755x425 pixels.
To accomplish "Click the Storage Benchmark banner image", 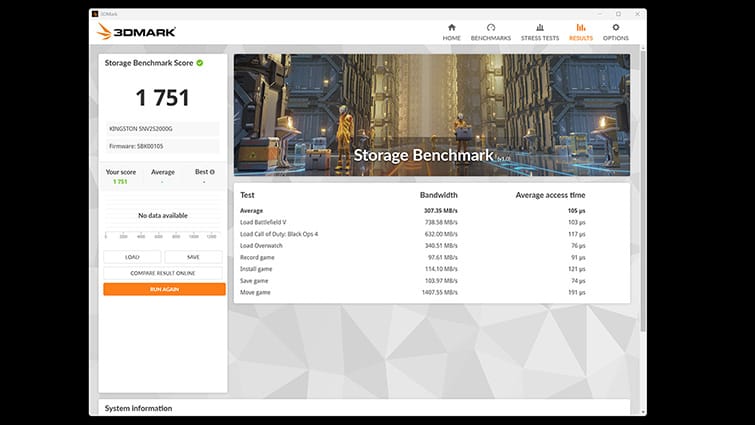I will tap(432, 115).
